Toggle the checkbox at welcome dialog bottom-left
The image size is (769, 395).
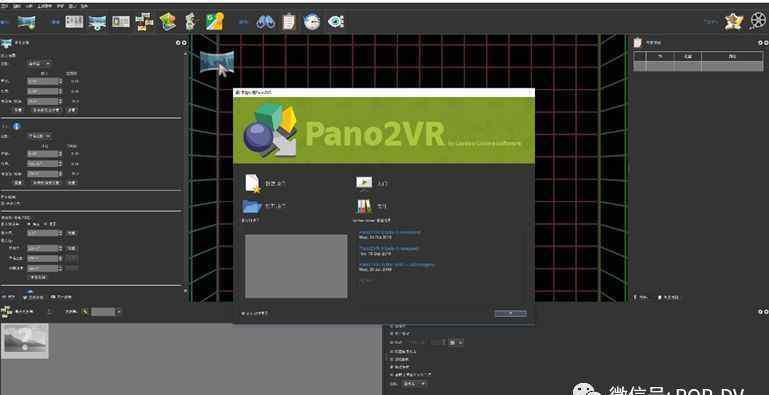(242, 313)
